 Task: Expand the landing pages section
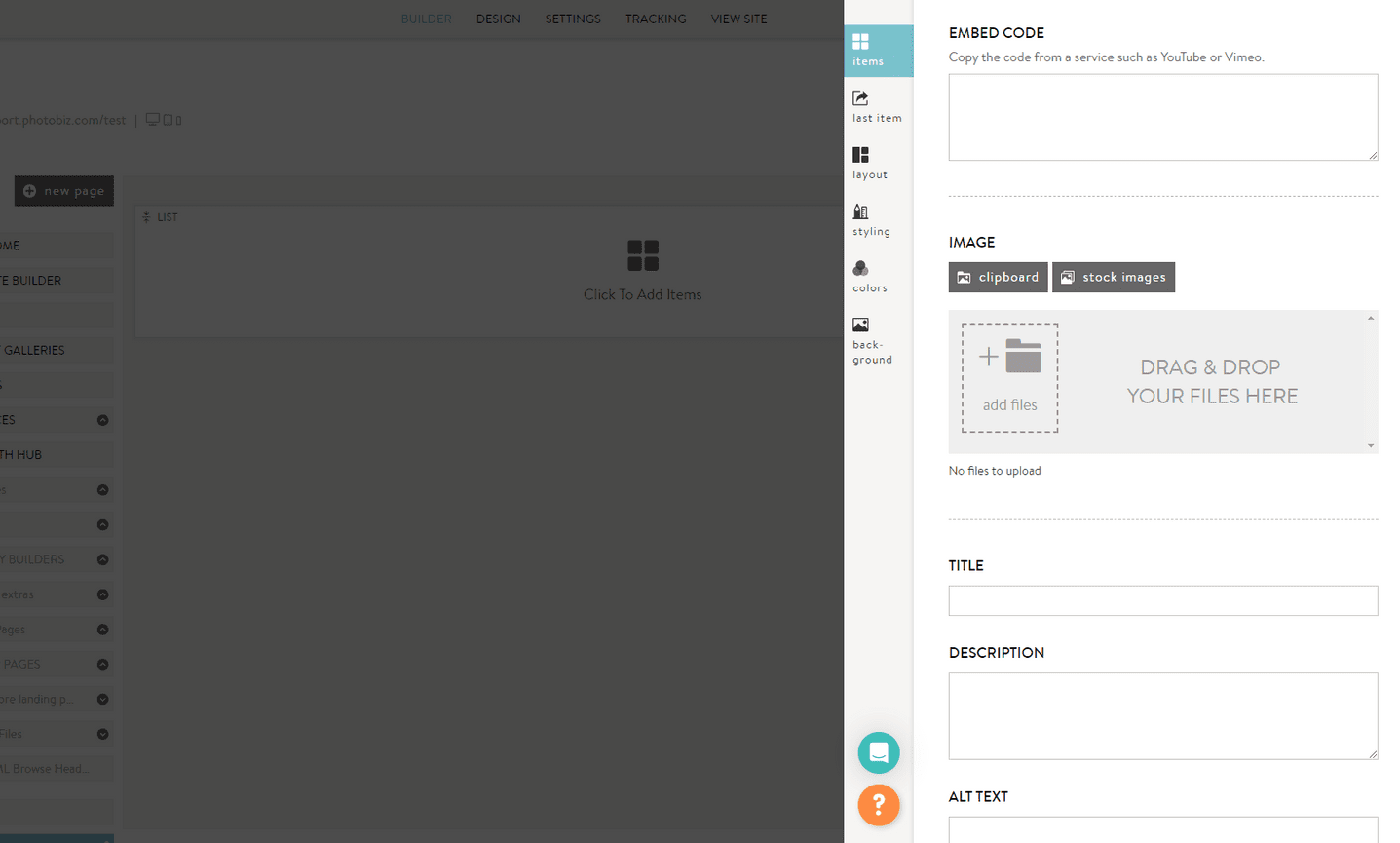102,698
